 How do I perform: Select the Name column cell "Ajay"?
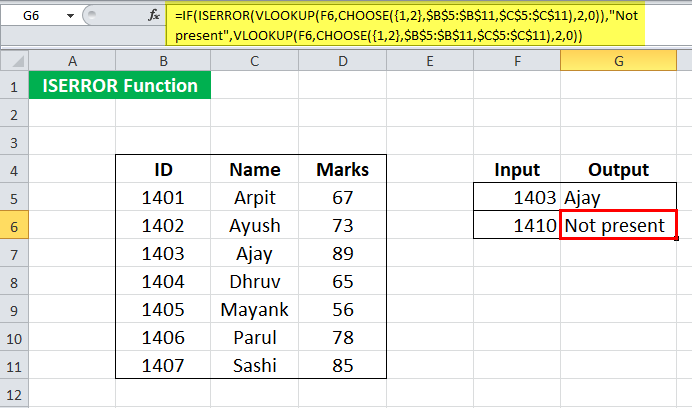pyautogui.click(x=255, y=253)
